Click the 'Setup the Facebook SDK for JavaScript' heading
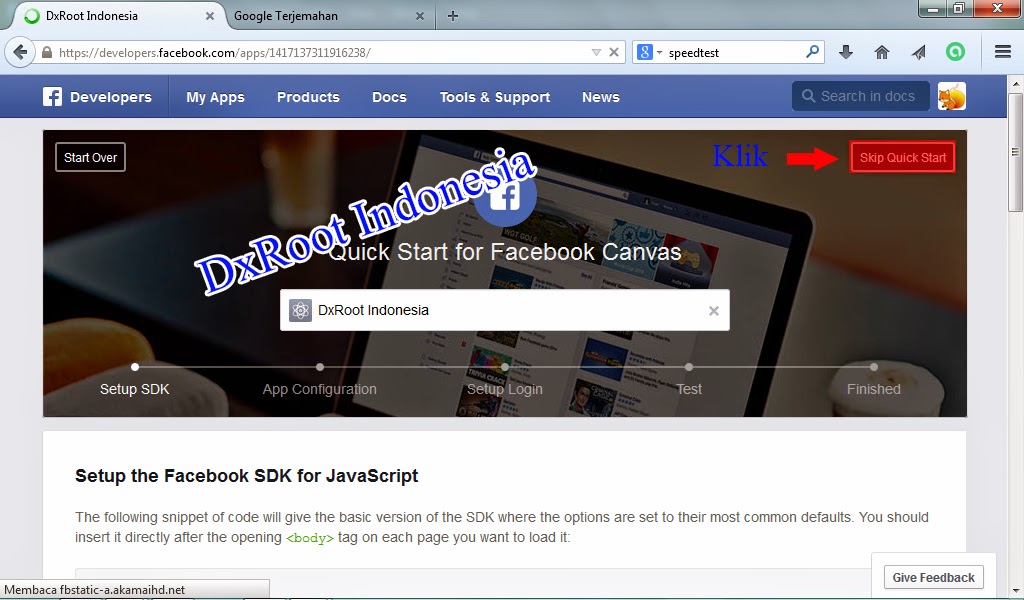This screenshot has height=600, width=1024. click(246, 475)
